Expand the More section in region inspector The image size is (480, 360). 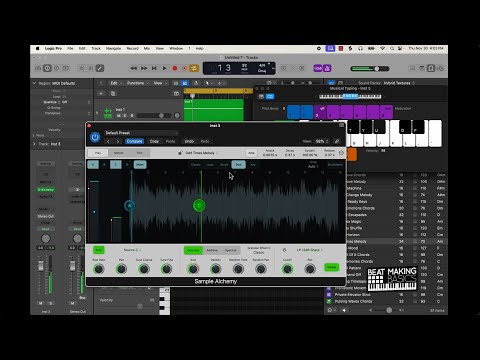34,136
